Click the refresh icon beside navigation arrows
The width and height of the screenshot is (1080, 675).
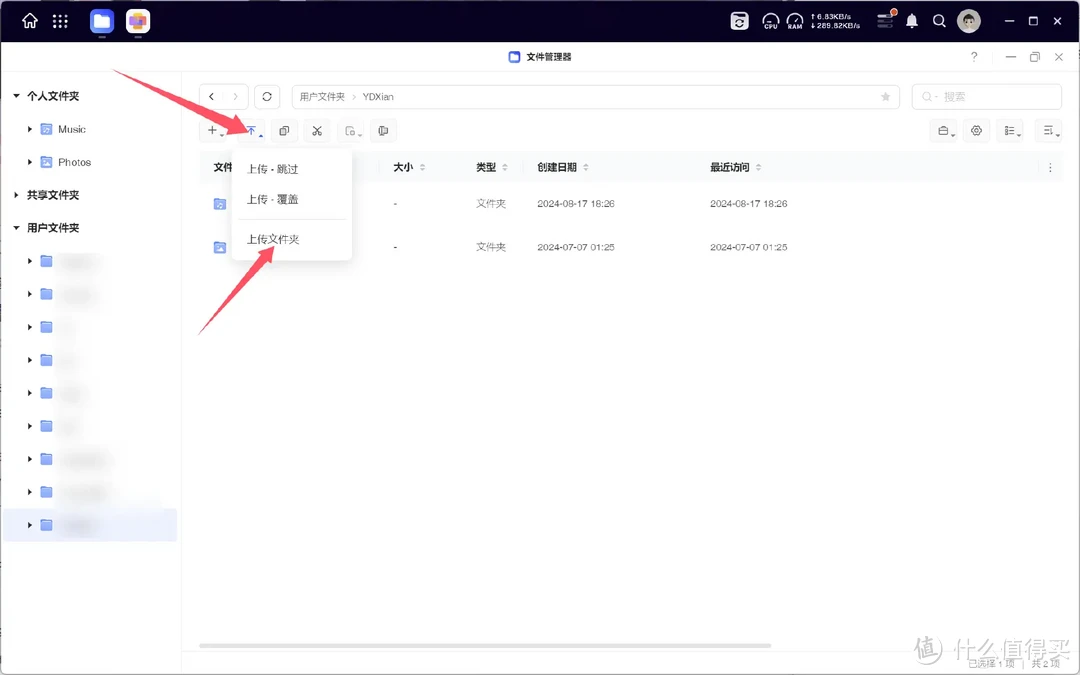click(x=265, y=96)
